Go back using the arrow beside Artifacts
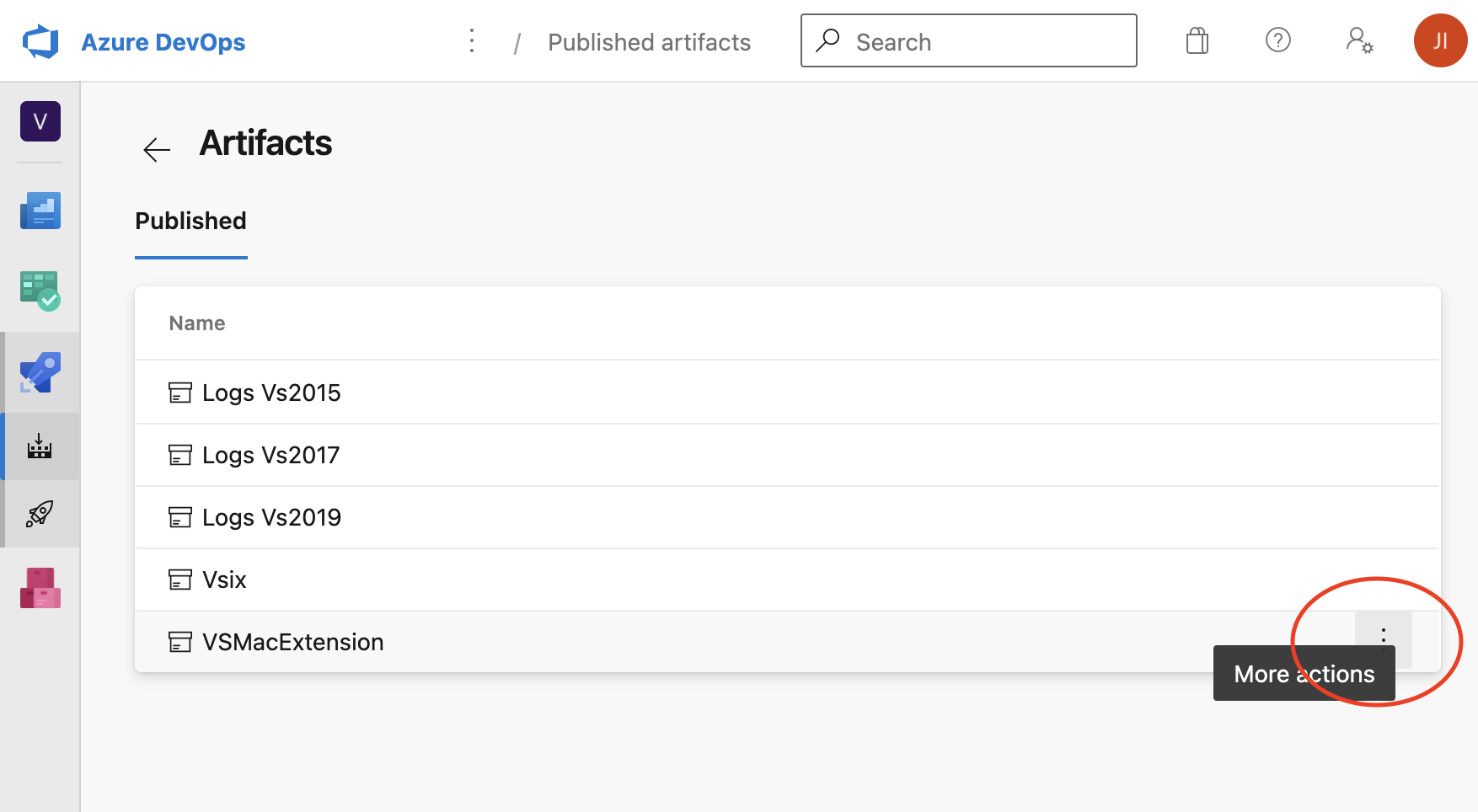Viewport: 1478px width, 812px height. [x=157, y=150]
